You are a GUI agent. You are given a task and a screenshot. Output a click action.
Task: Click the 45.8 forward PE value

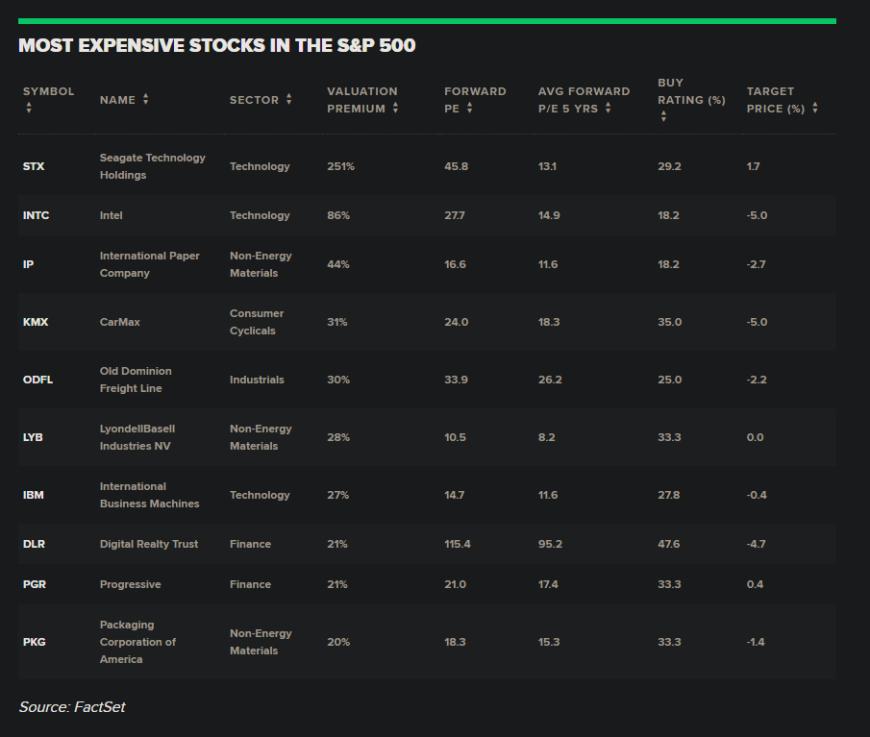[x=456, y=166]
